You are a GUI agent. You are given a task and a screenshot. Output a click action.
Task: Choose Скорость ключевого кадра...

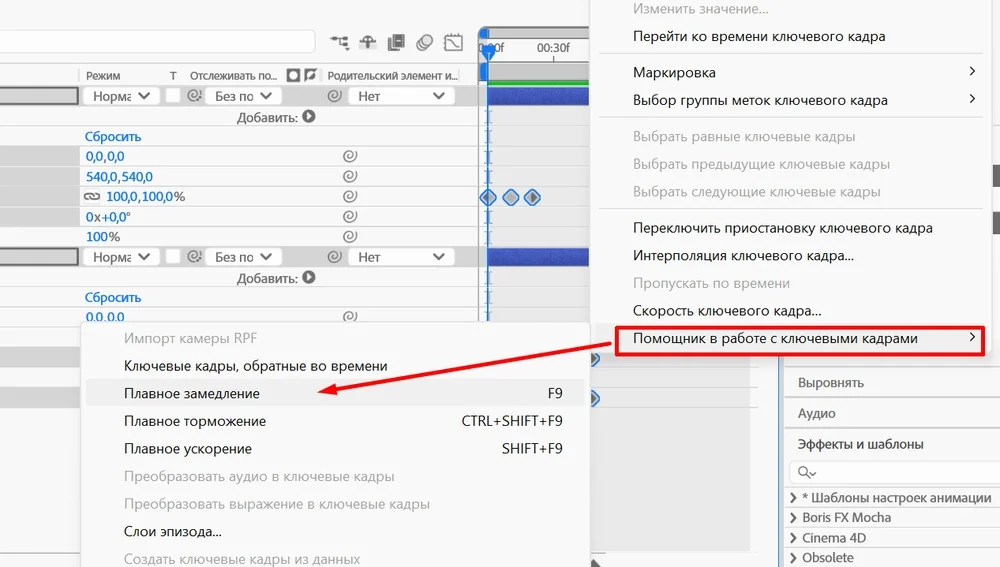tap(727, 311)
